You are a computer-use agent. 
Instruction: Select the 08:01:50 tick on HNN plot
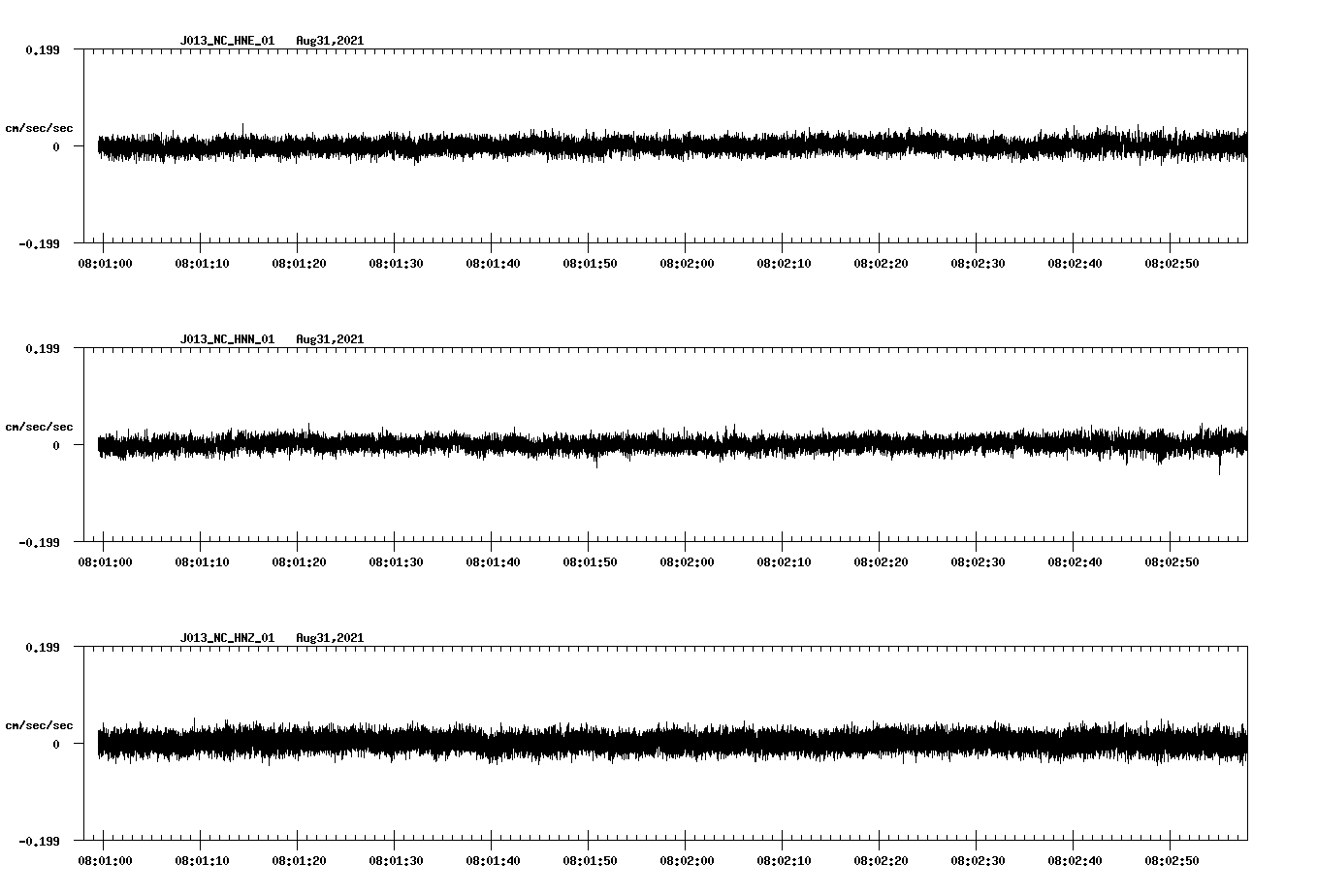589,537
